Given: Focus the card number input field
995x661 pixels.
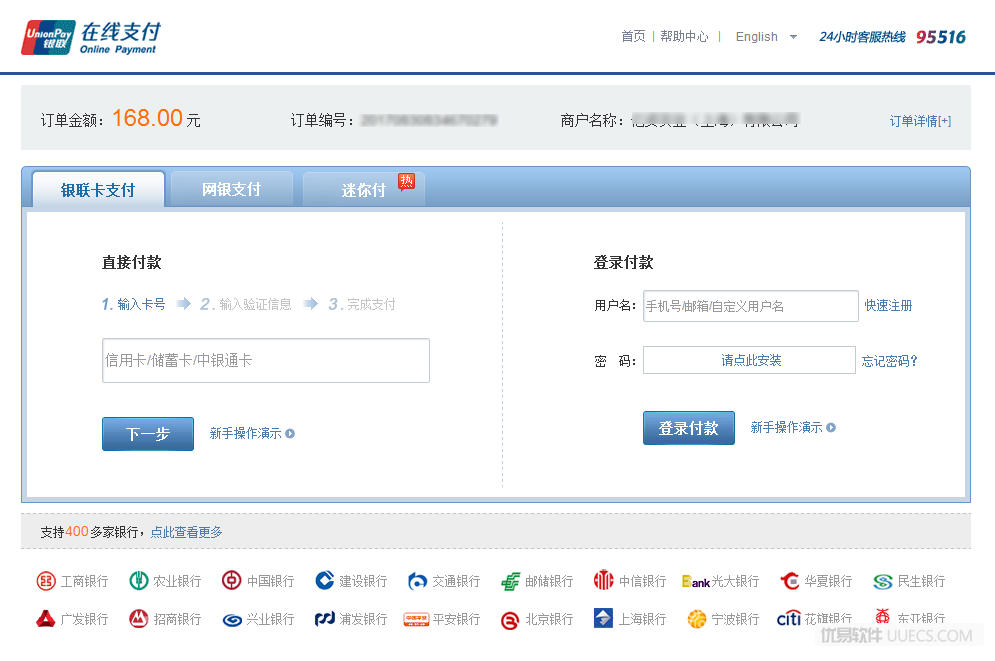Looking at the screenshot, I should point(266,360).
